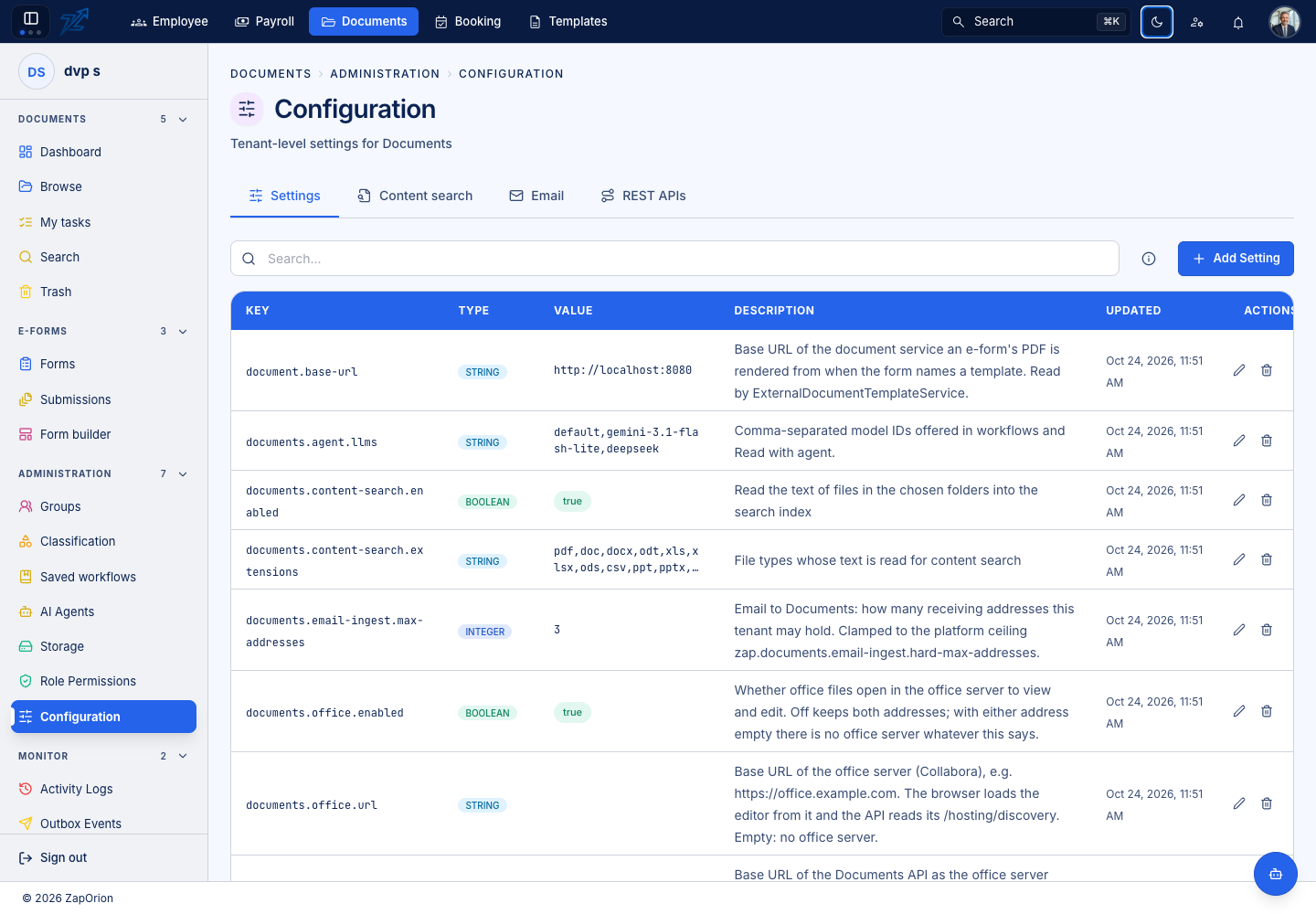Delete the document.base-url setting

pyautogui.click(x=1267, y=370)
